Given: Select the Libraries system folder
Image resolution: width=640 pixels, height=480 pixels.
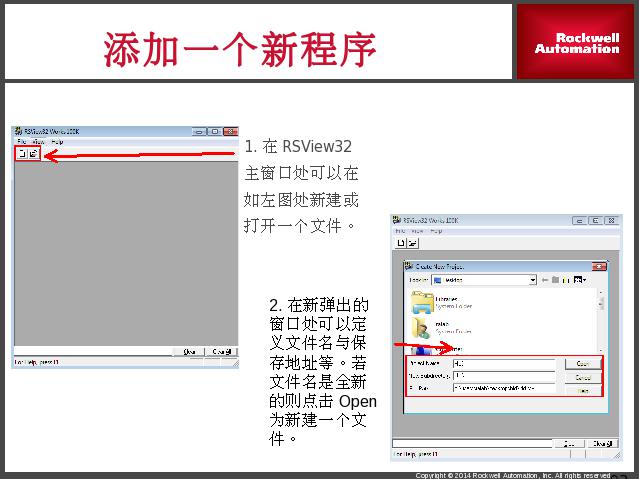Looking at the screenshot, I should click(x=442, y=302).
